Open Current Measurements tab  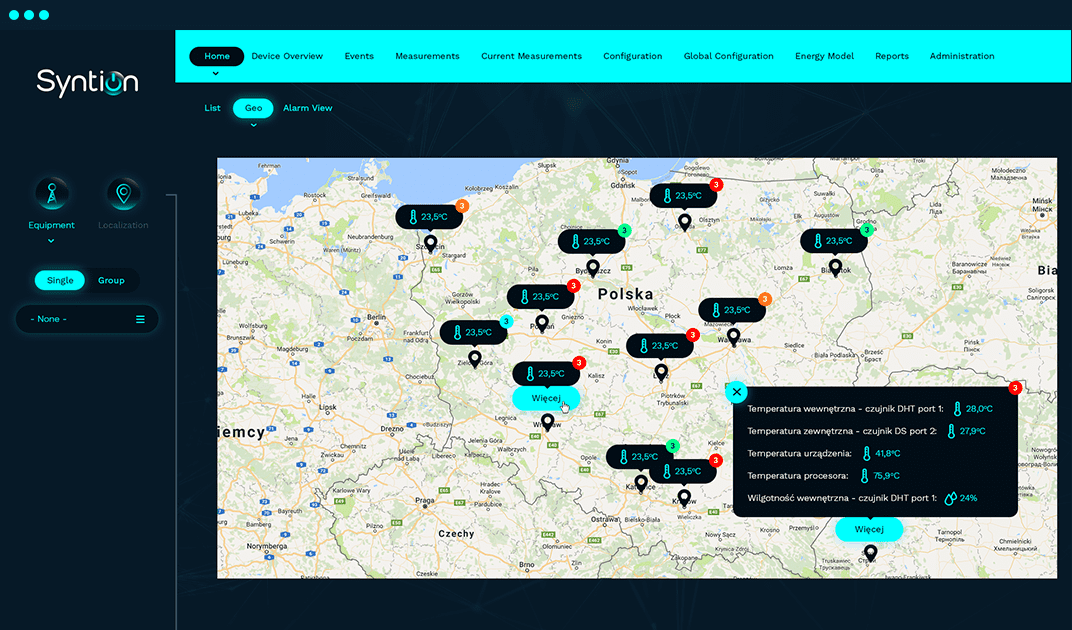click(531, 56)
